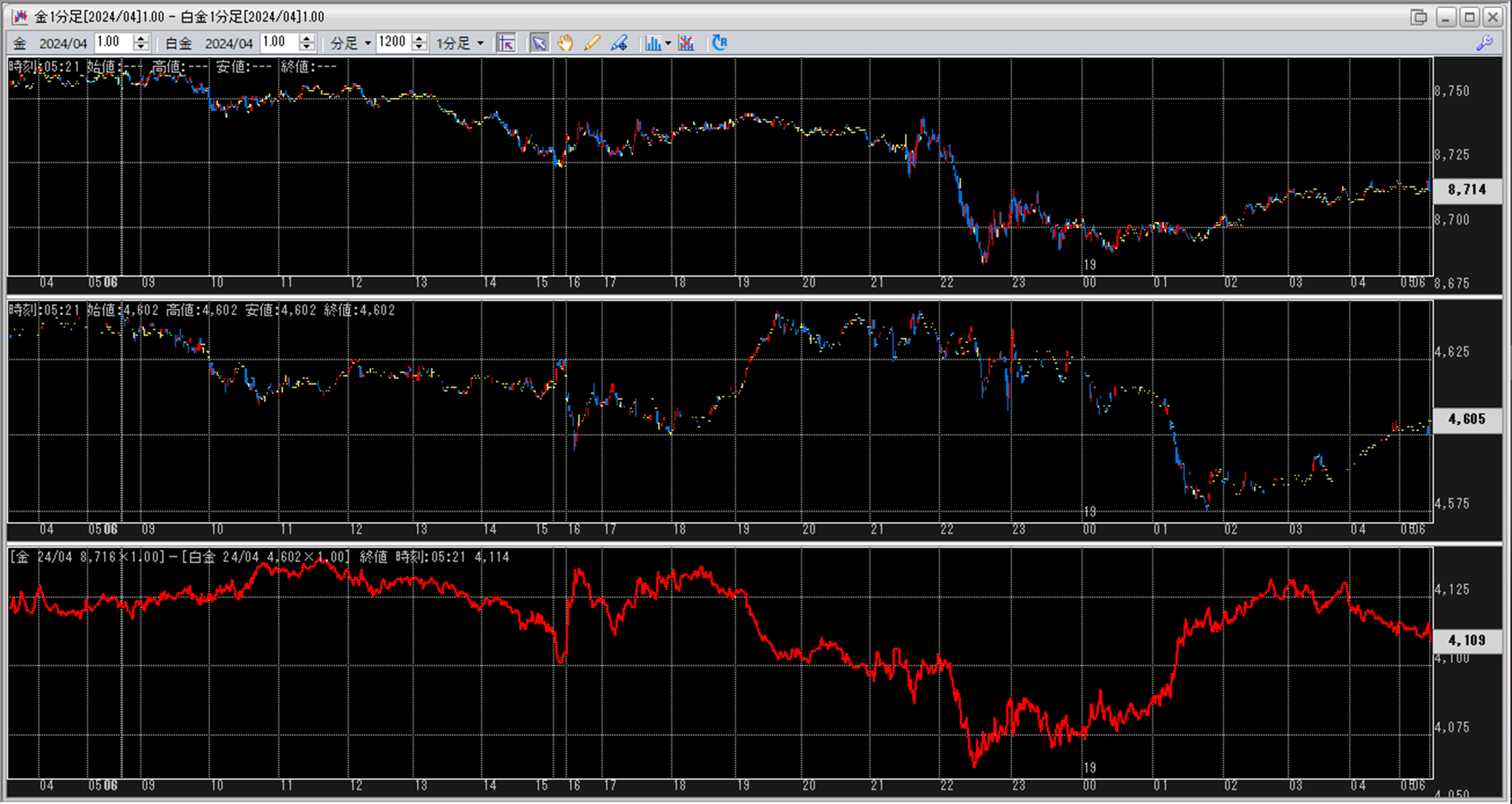This screenshot has width=1512, height=804.
Task: Click the bar chart indicator icon
Action: pyautogui.click(x=652, y=43)
